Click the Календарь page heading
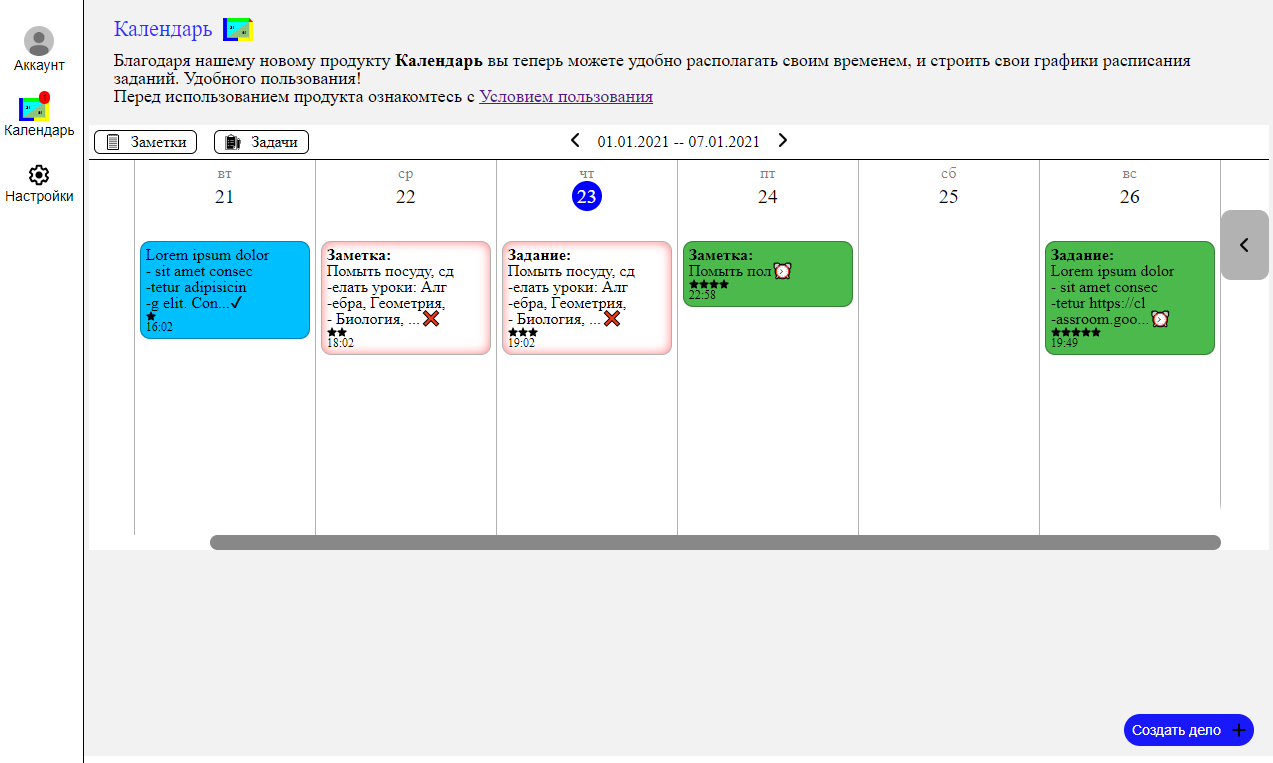The height and width of the screenshot is (763, 1273). (163, 29)
